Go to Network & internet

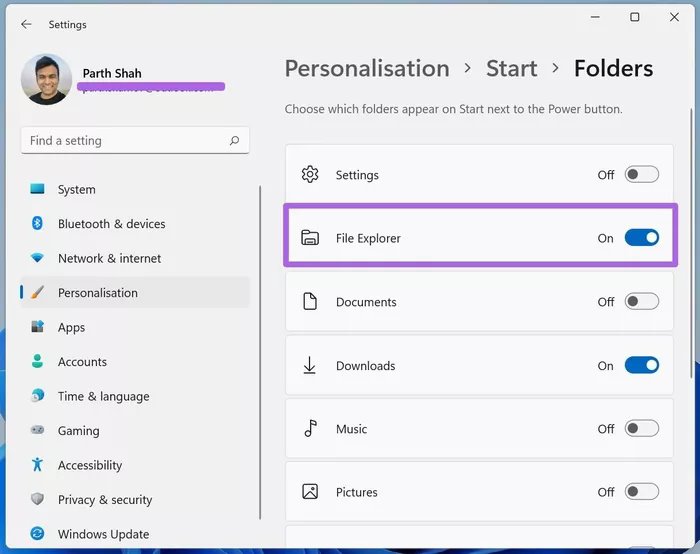point(135,258)
